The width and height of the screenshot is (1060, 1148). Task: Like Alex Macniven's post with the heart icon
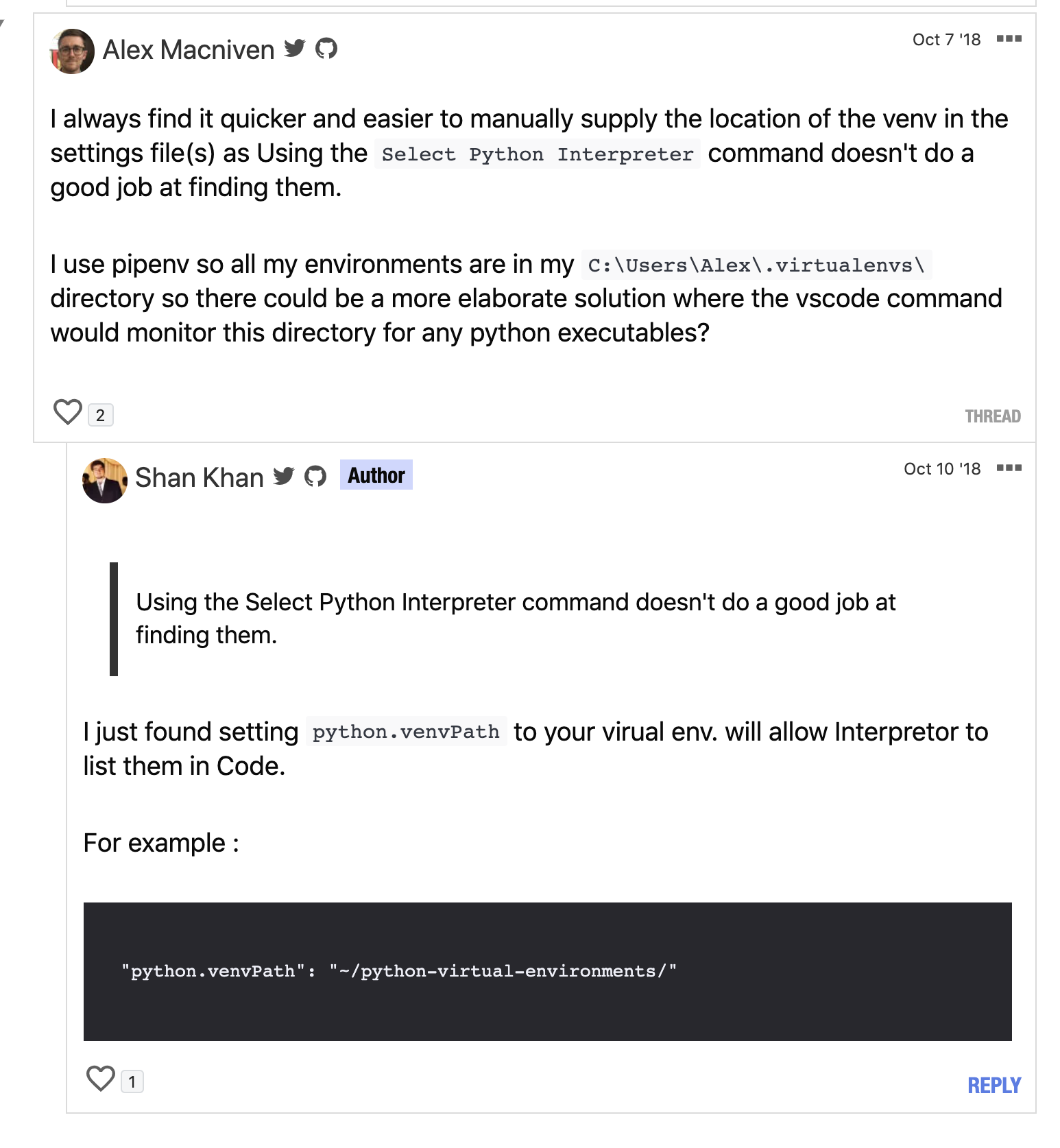tap(67, 411)
